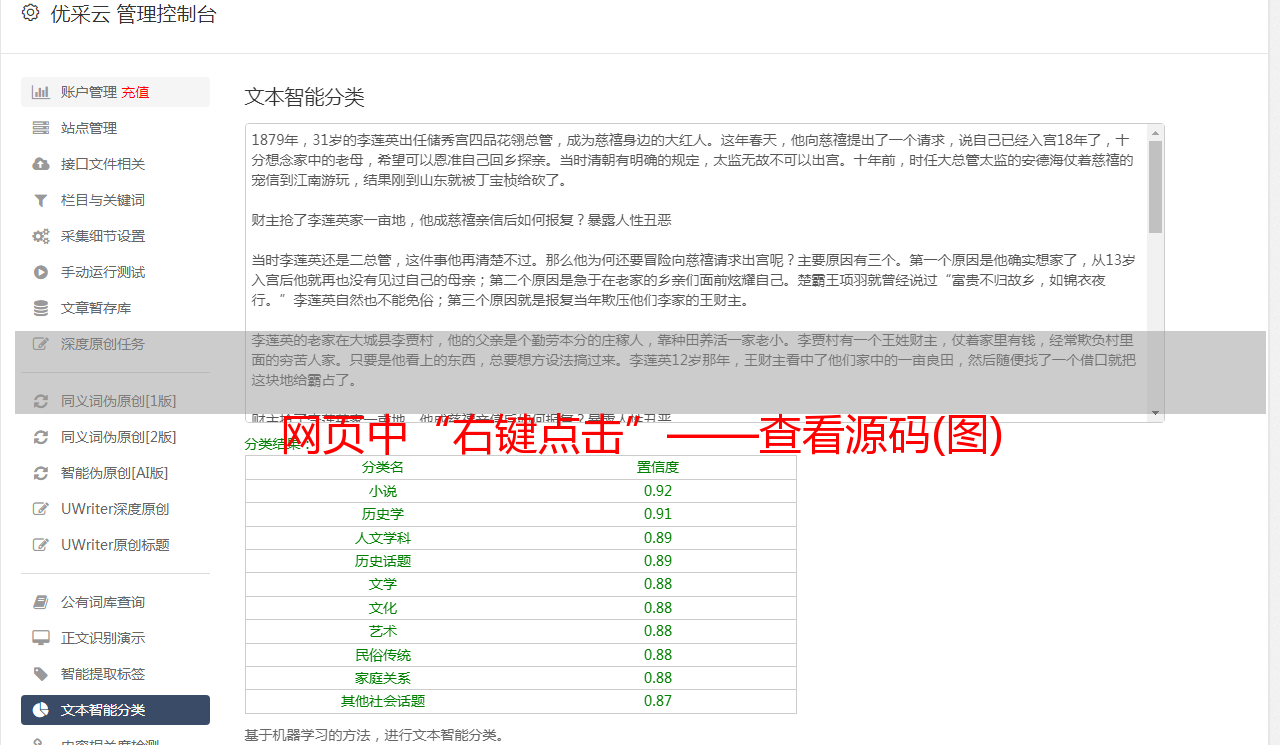
Task: Click the refresh icon for 同义词伪原创[1版]
Action: click(41, 401)
